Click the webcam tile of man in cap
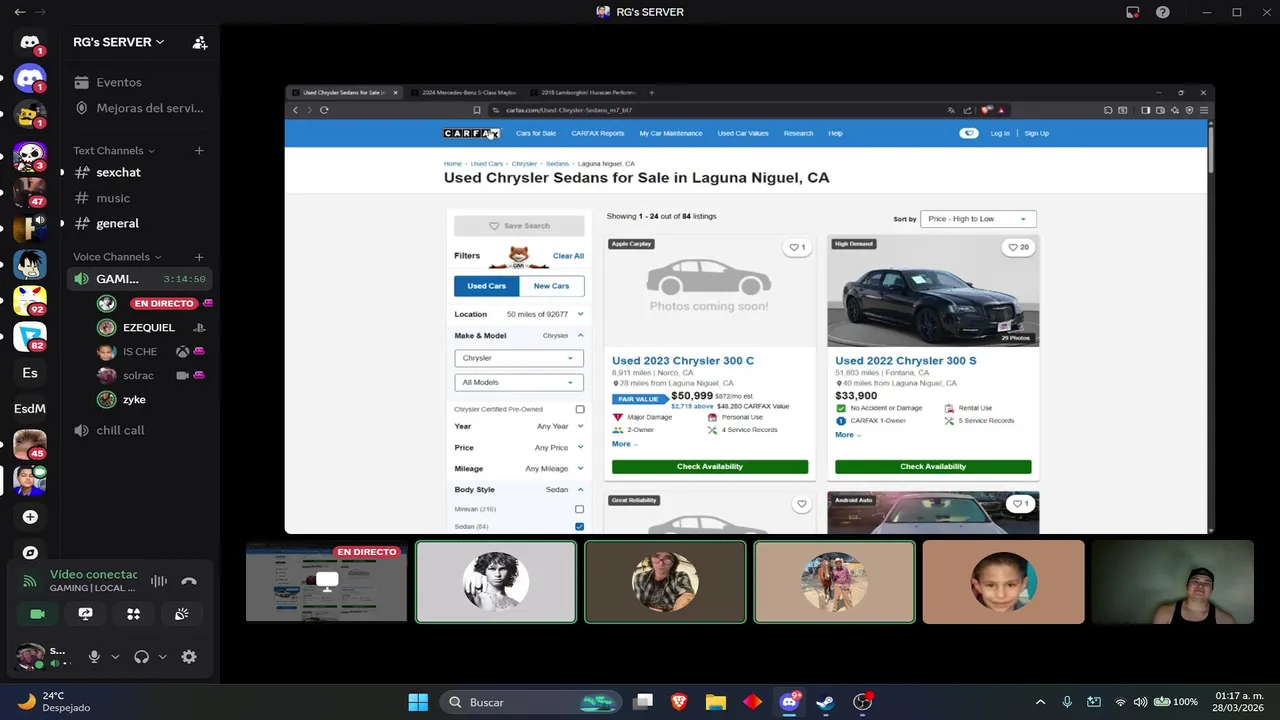The image size is (1280, 720). coord(1172,582)
